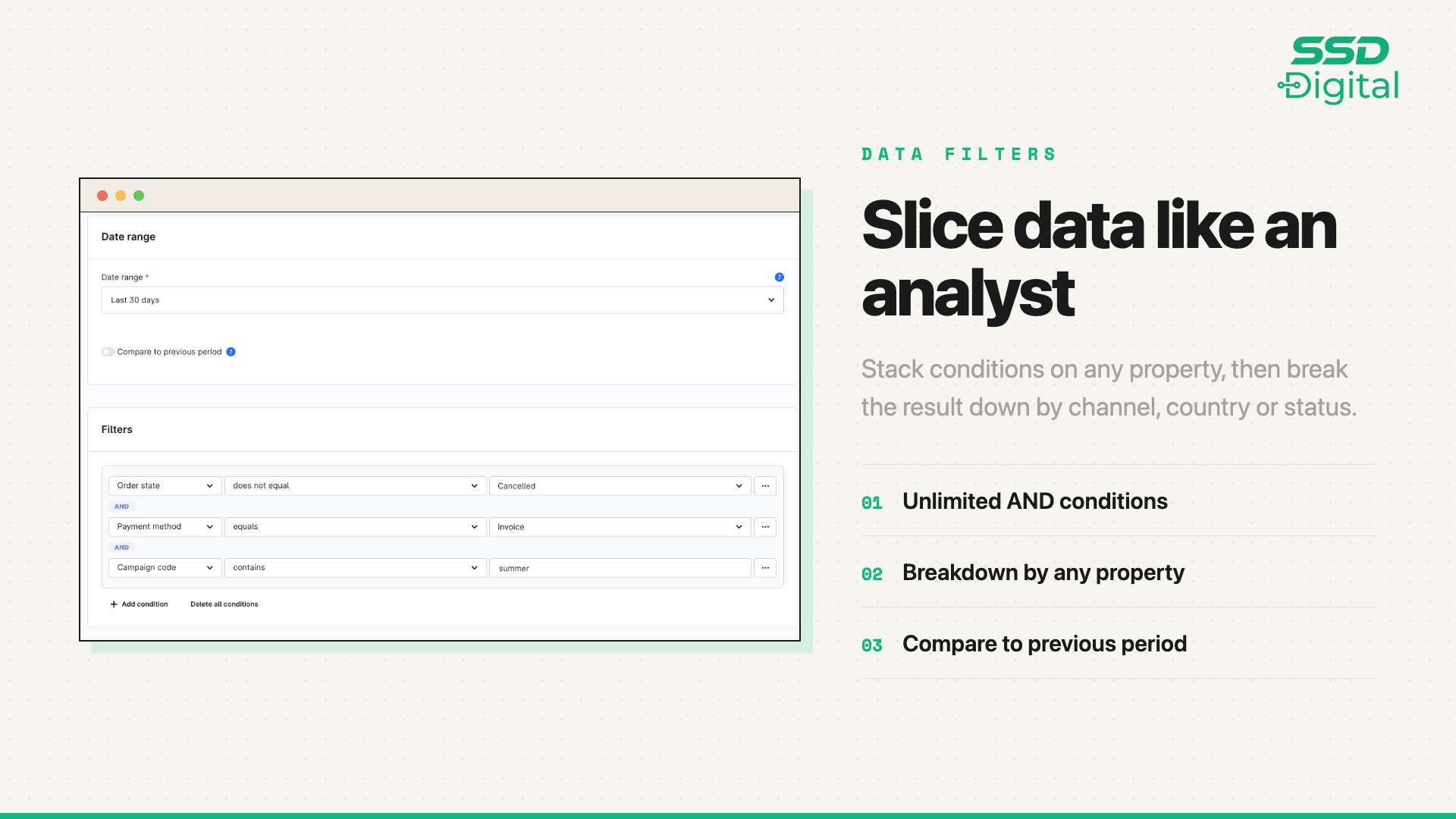1456x819 pixels.
Task: Click the Stack conditions description paragraph
Action: pos(1109,388)
